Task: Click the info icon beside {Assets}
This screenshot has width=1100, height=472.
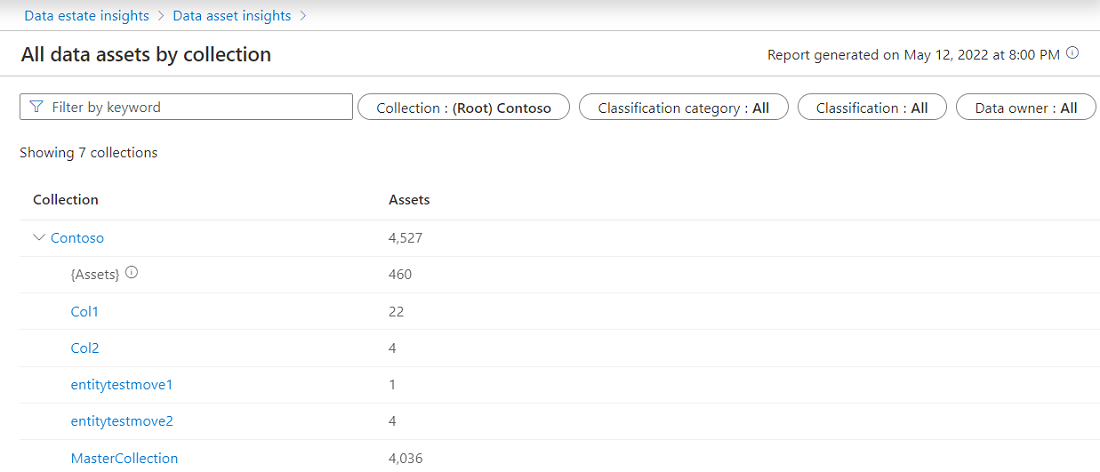Action: click(x=132, y=274)
